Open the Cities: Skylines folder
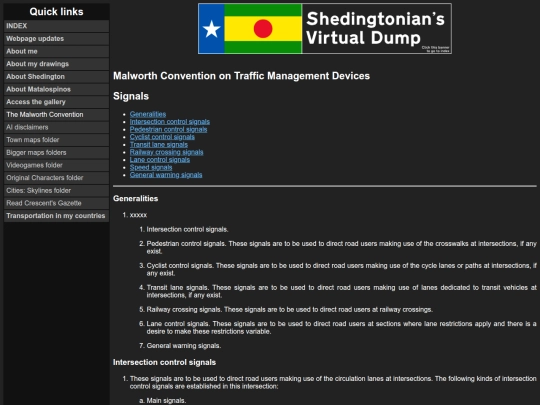The image size is (540, 405). 56,190
